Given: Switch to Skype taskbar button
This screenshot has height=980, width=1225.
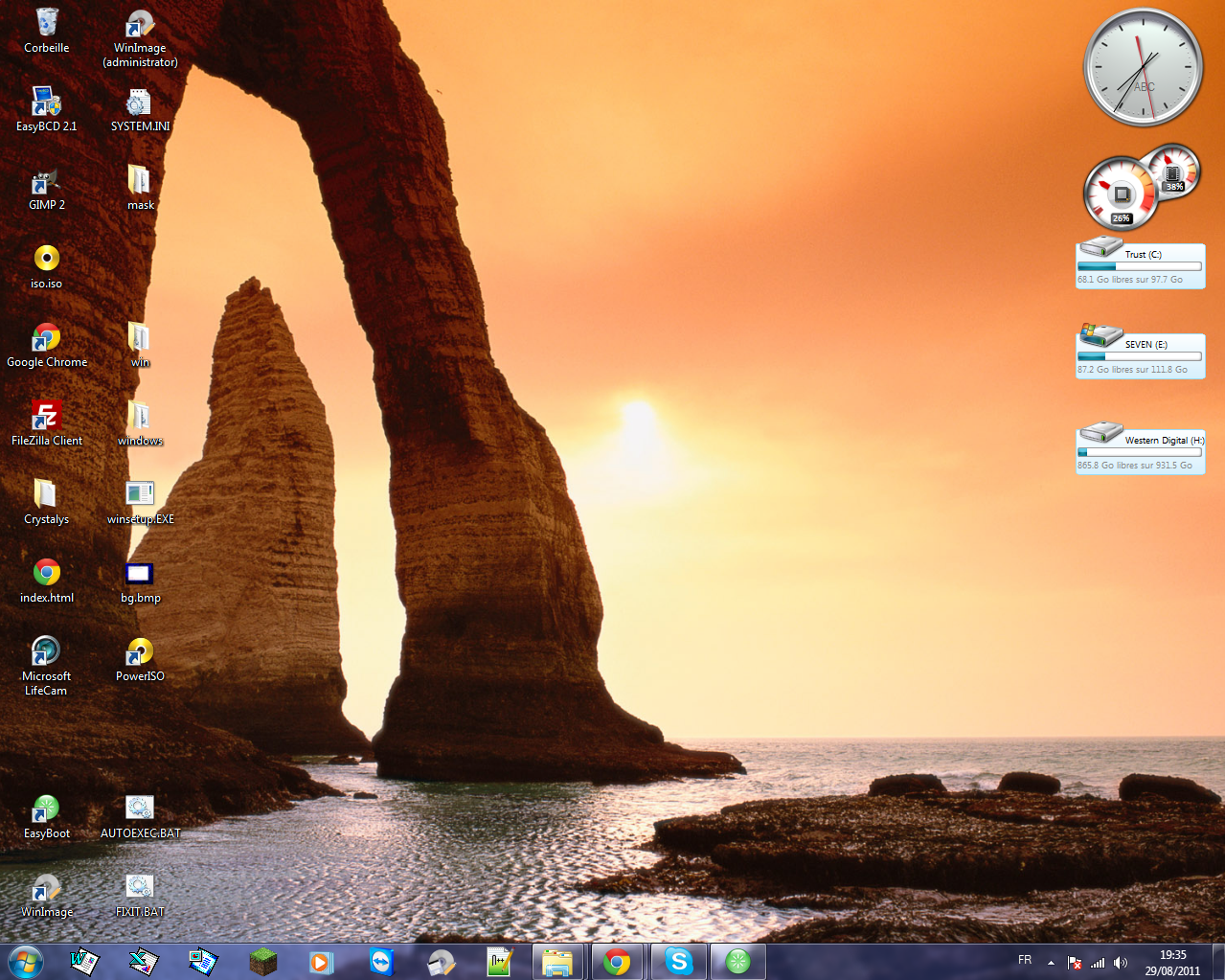Looking at the screenshot, I should [678, 961].
